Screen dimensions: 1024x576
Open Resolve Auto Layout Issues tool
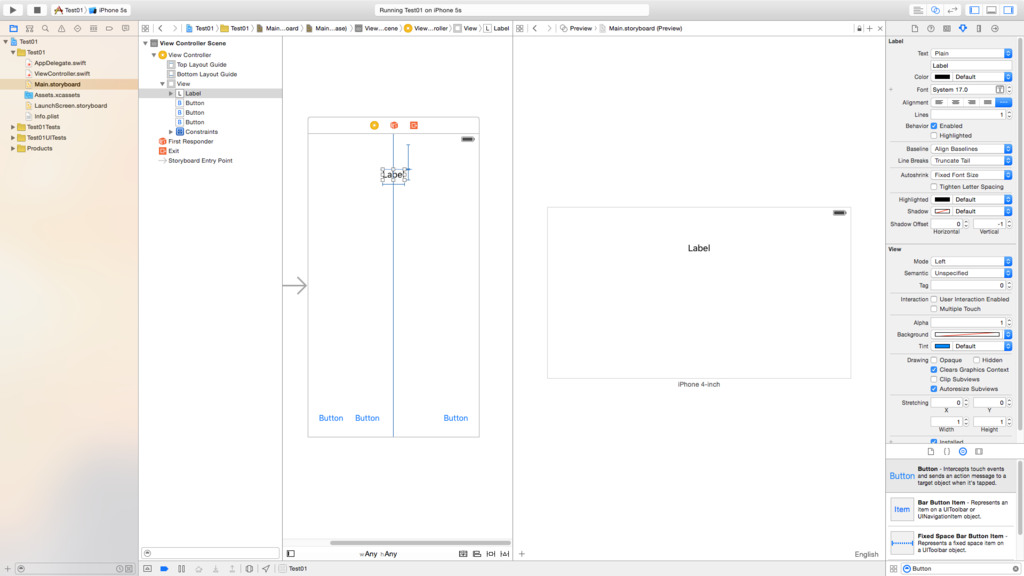coord(505,554)
